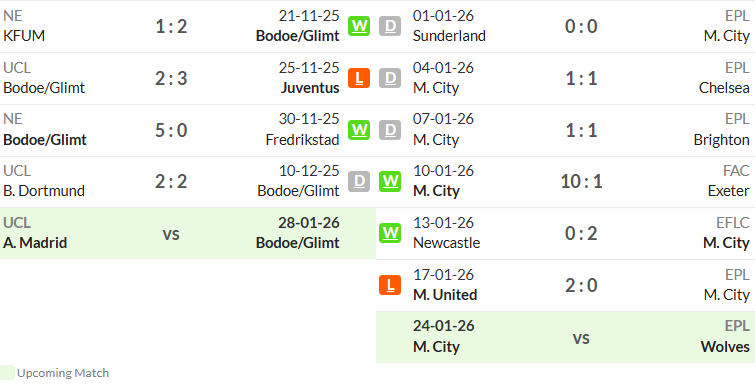Click the W badge next to Newcastle
Image resolution: width=756 pixels, height=387 pixels.
(x=390, y=233)
